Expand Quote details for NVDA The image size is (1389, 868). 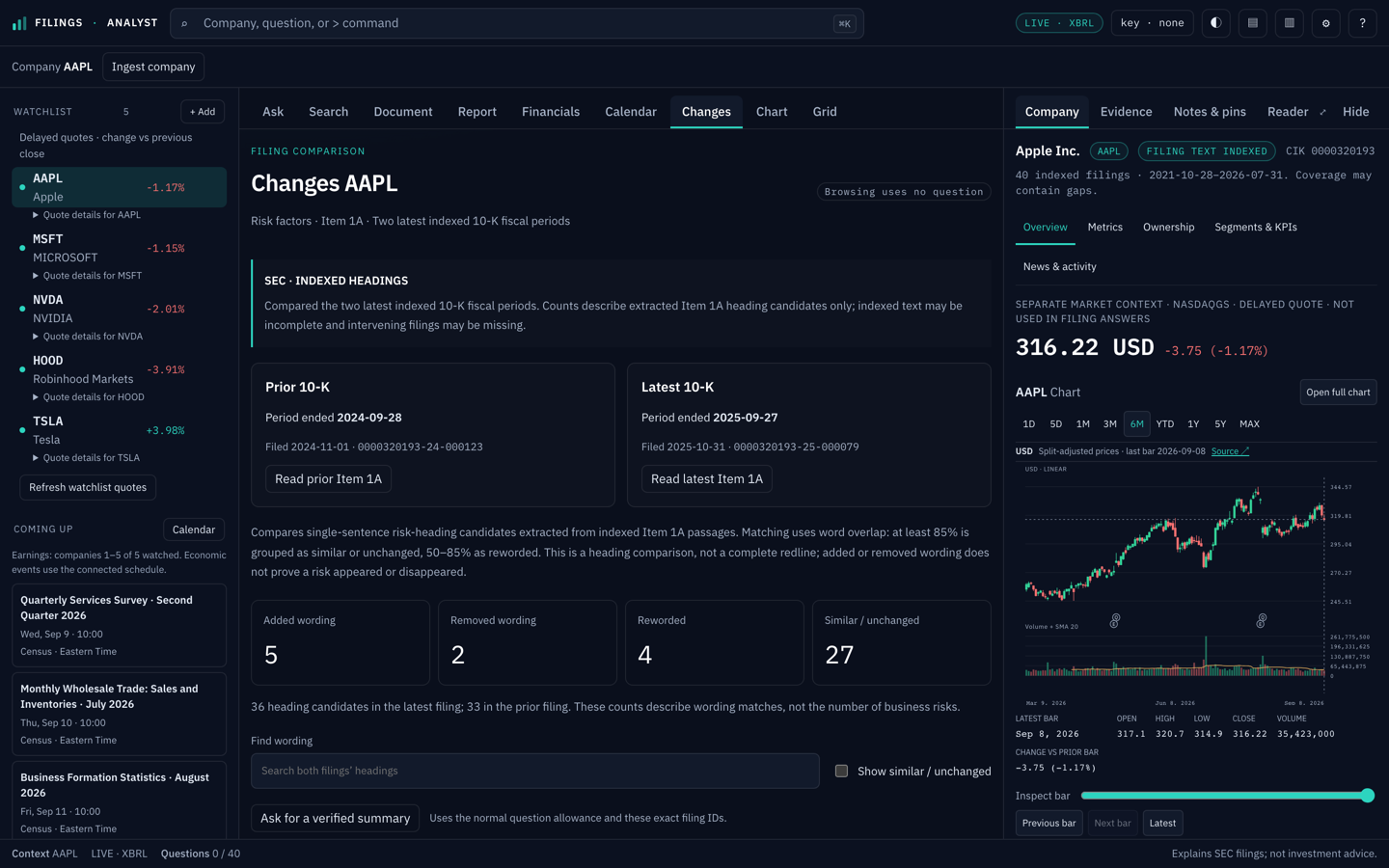point(88,337)
